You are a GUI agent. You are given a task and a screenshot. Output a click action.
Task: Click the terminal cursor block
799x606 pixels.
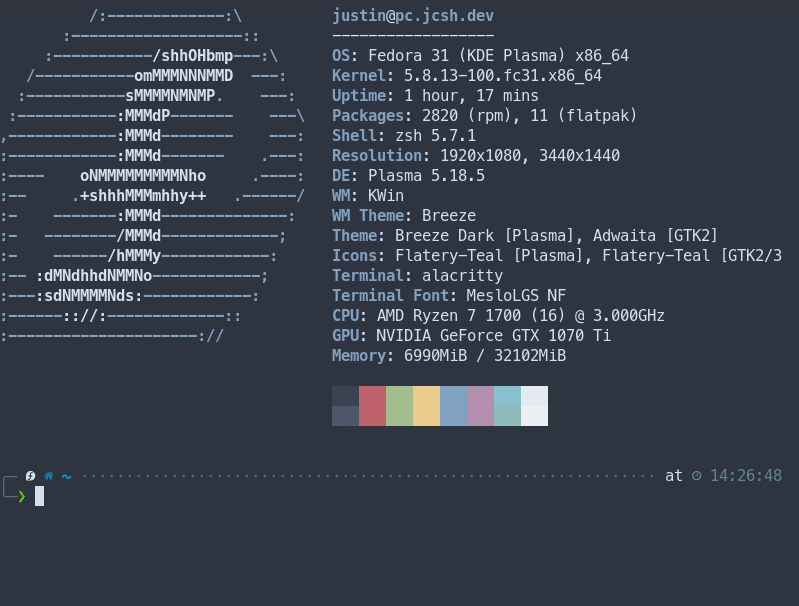(x=39, y=496)
